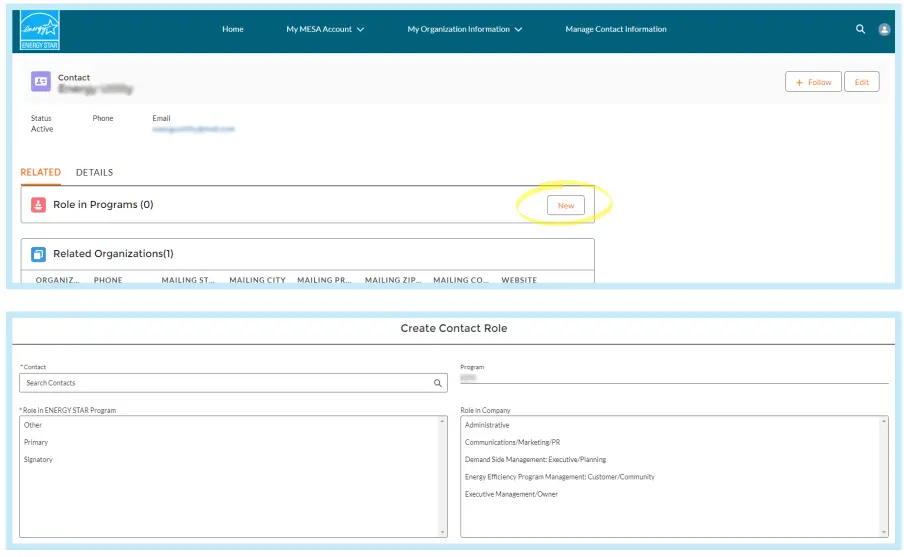
Task: Click the MAILING ST... column header
Action: coord(188,280)
